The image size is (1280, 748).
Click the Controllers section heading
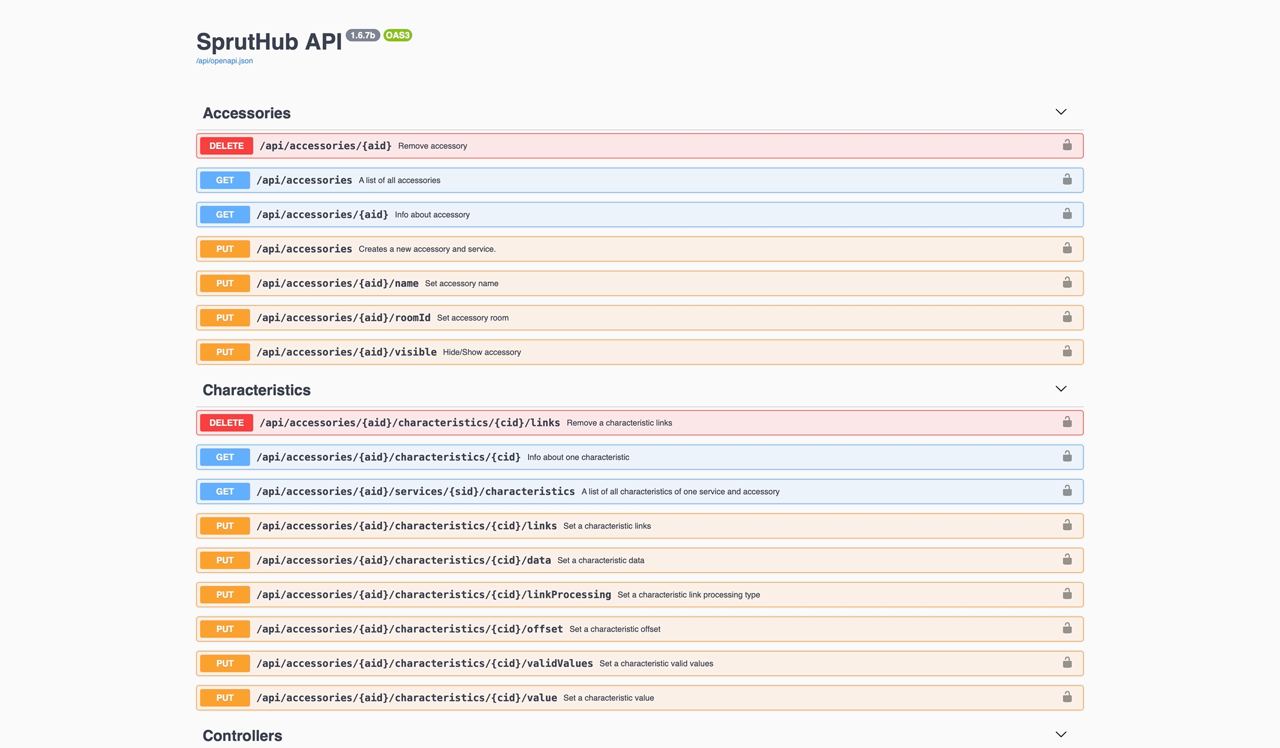(242, 736)
